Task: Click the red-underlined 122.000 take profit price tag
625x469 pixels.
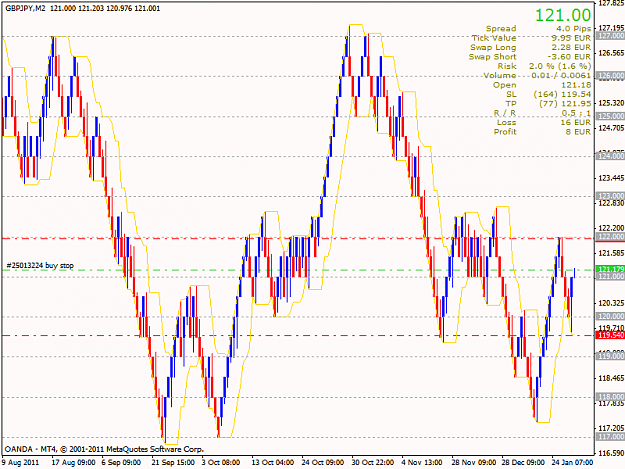Action: (x=610, y=237)
